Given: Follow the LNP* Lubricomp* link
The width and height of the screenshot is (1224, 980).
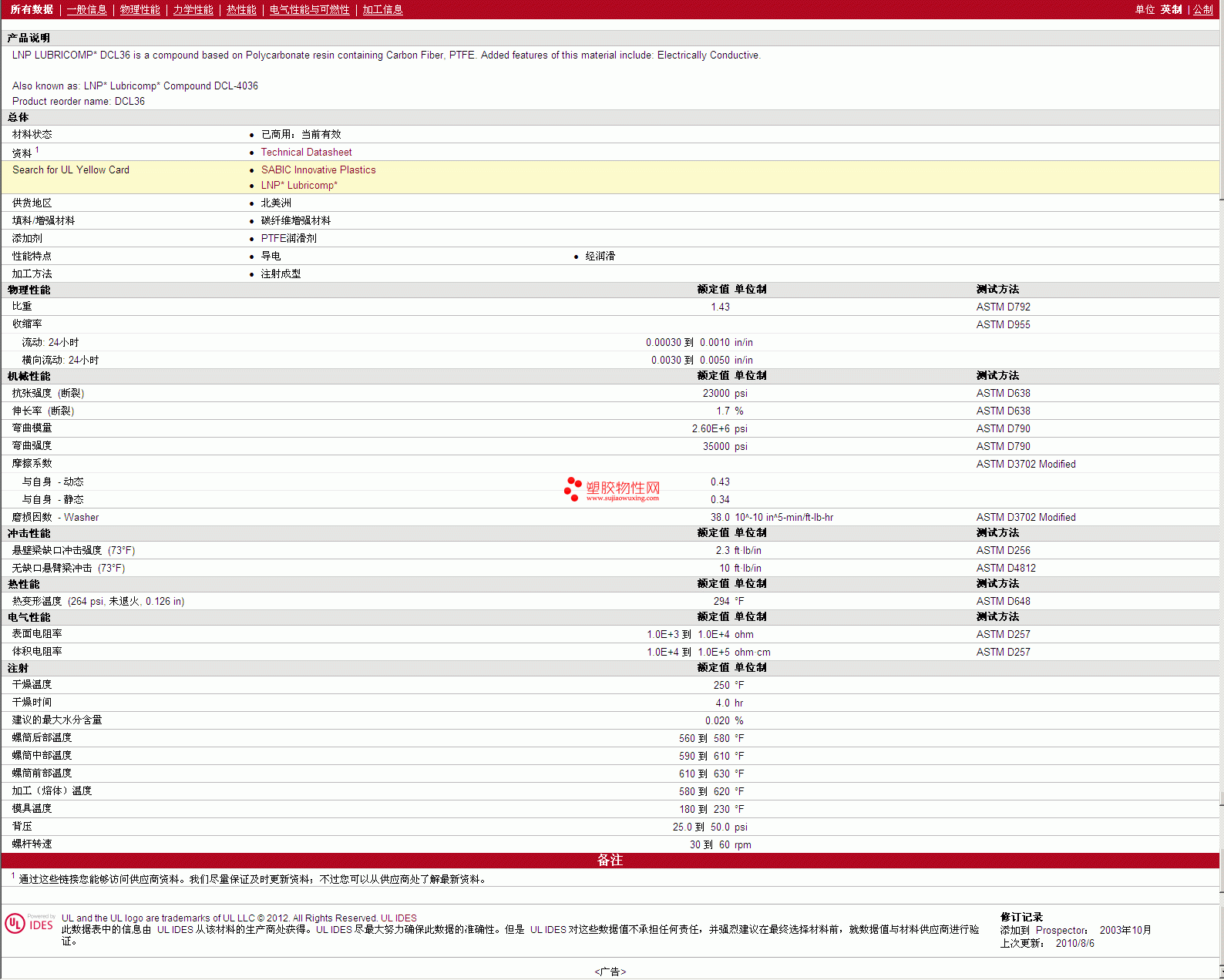Looking at the screenshot, I should [299, 186].
